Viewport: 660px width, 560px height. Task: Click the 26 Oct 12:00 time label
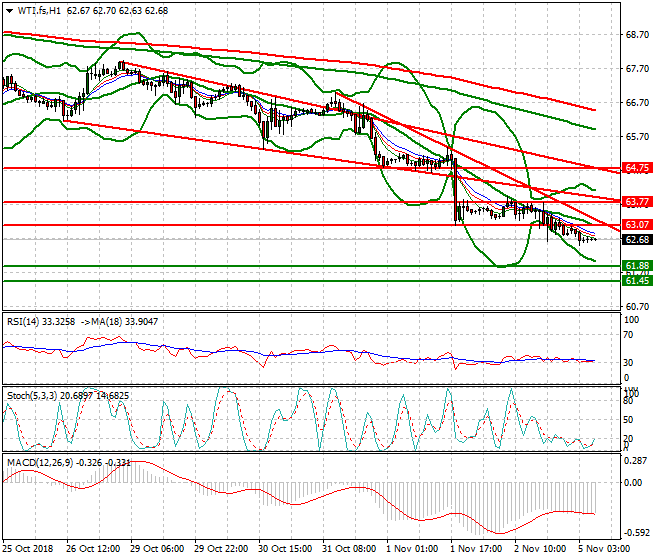tap(93, 549)
